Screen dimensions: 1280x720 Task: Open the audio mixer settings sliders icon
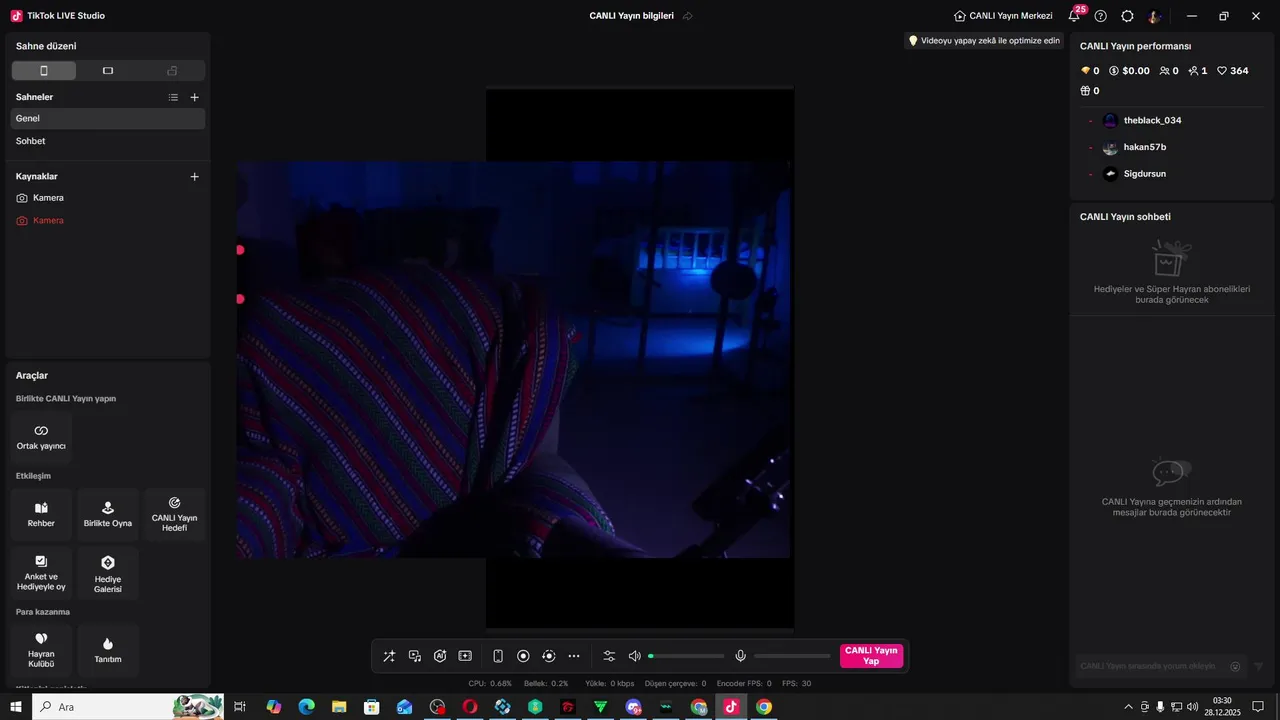pos(609,656)
